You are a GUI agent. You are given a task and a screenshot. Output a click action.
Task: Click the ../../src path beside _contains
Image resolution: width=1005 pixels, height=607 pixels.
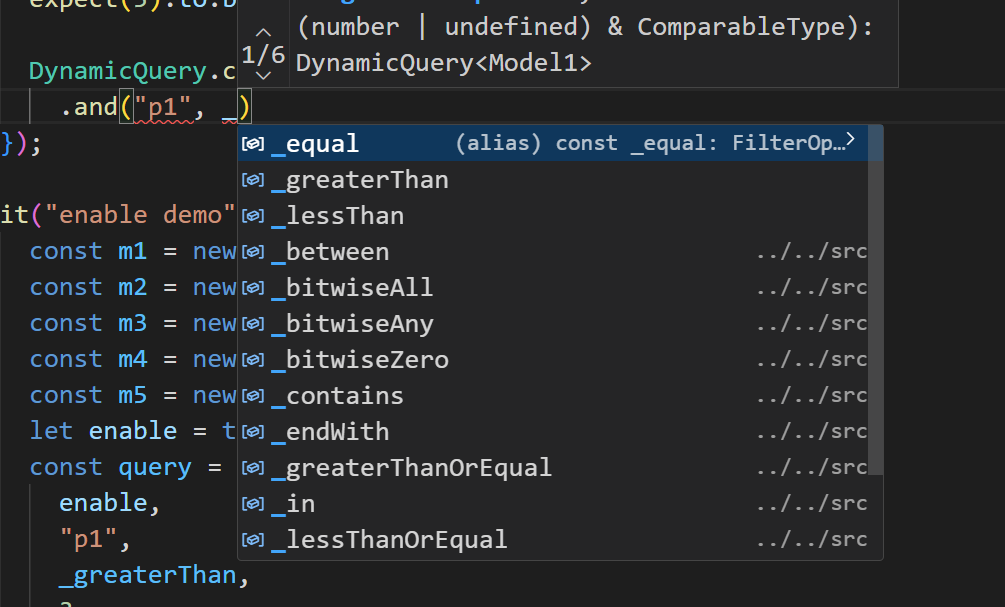coord(811,395)
